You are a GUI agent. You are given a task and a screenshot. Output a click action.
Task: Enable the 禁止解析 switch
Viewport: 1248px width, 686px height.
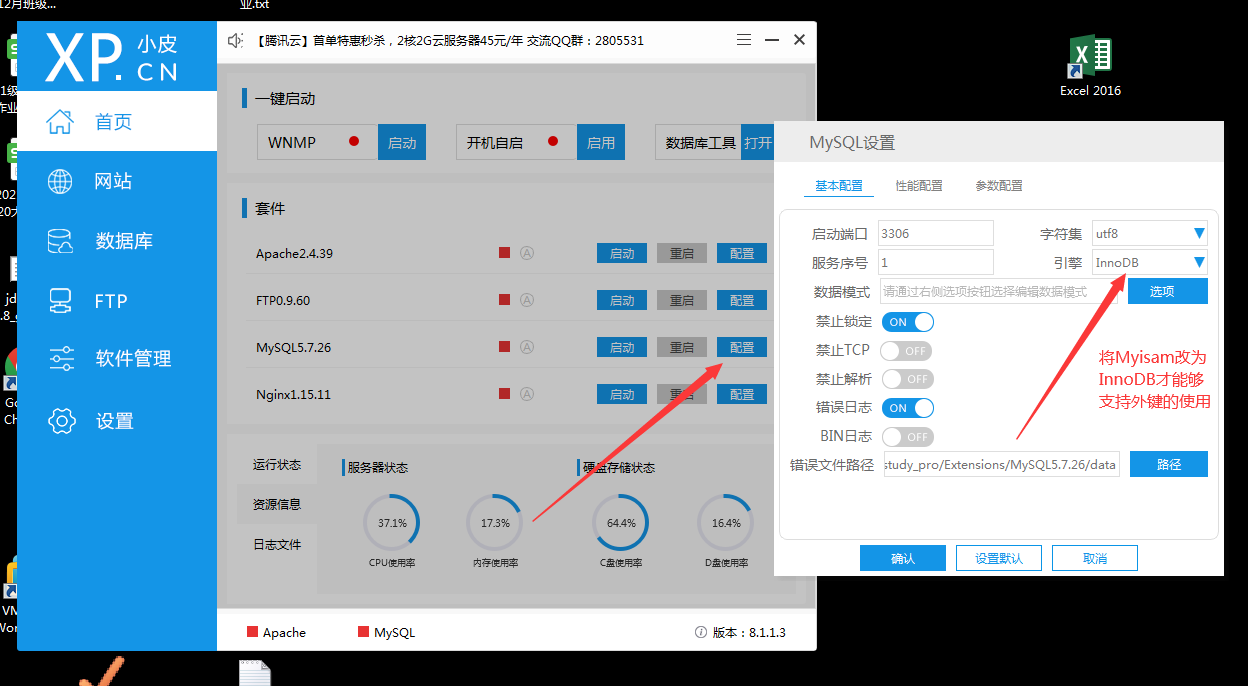[906, 379]
